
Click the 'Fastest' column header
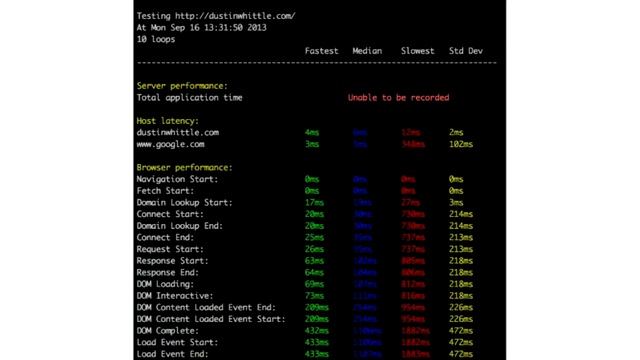click(x=321, y=51)
